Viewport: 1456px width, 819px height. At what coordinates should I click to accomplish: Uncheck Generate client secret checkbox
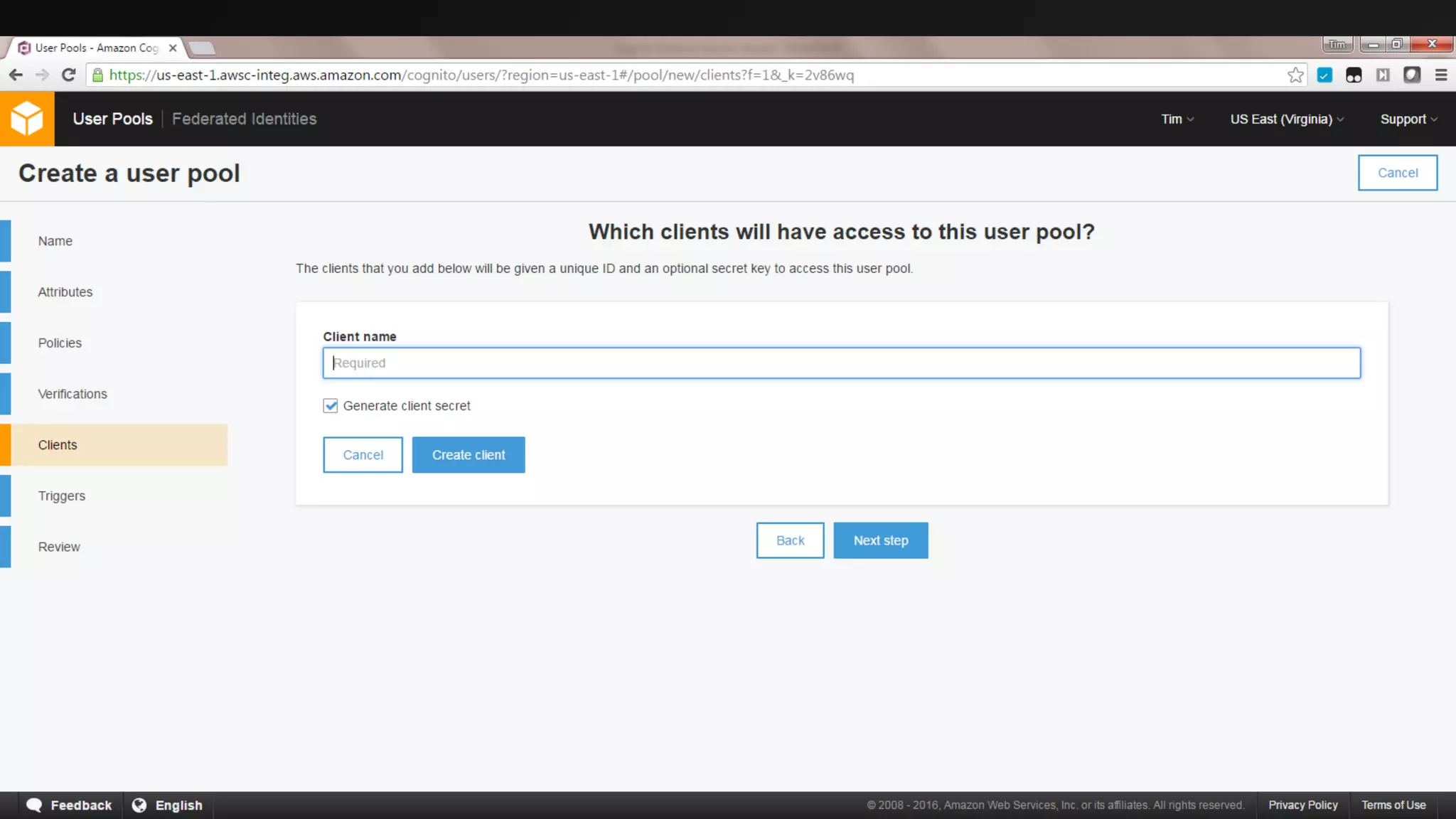tap(331, 406)
